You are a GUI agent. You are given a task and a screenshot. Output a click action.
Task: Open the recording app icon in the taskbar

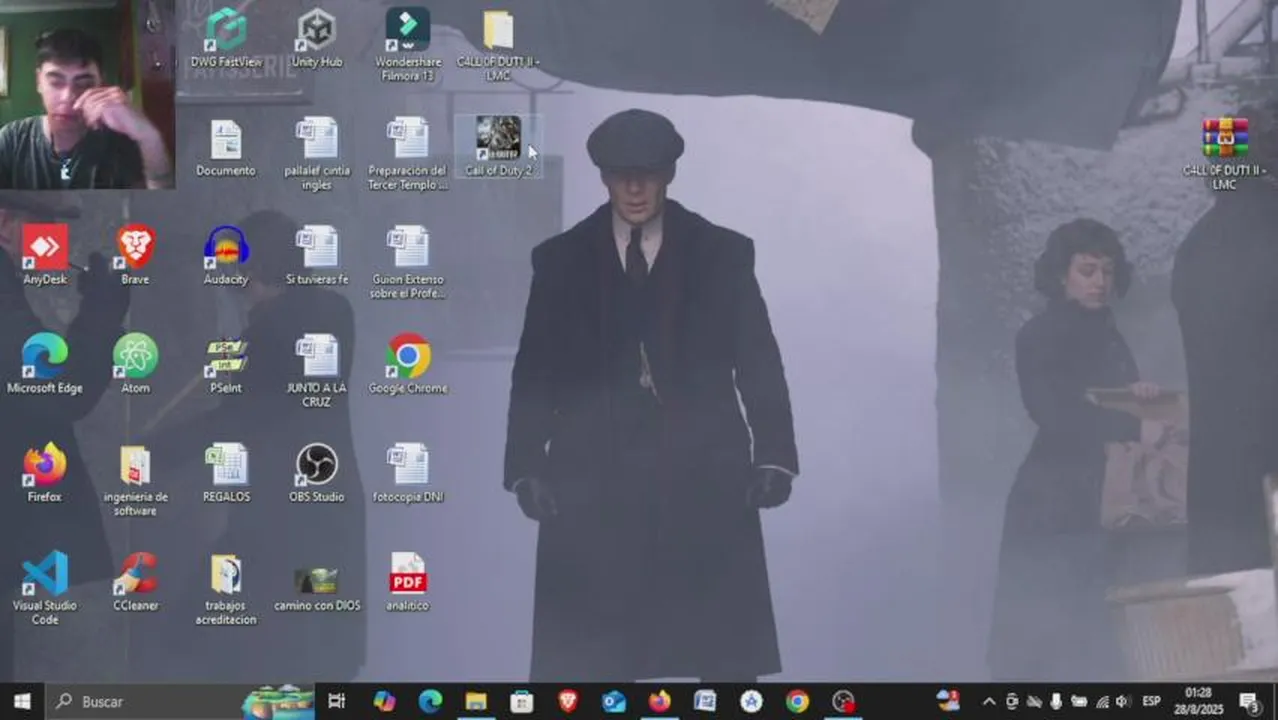843,701
